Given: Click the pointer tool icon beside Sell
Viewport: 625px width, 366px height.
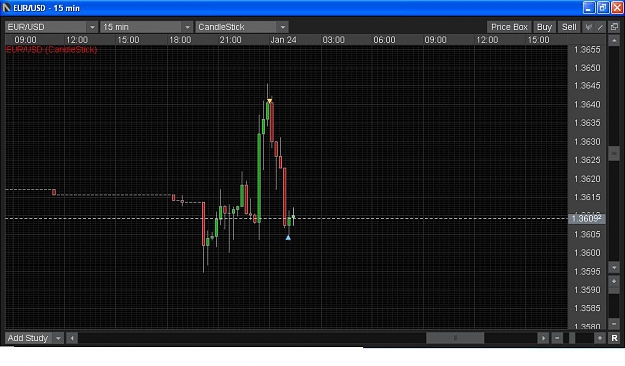Looking at the screenshot, I should point(588,27).
